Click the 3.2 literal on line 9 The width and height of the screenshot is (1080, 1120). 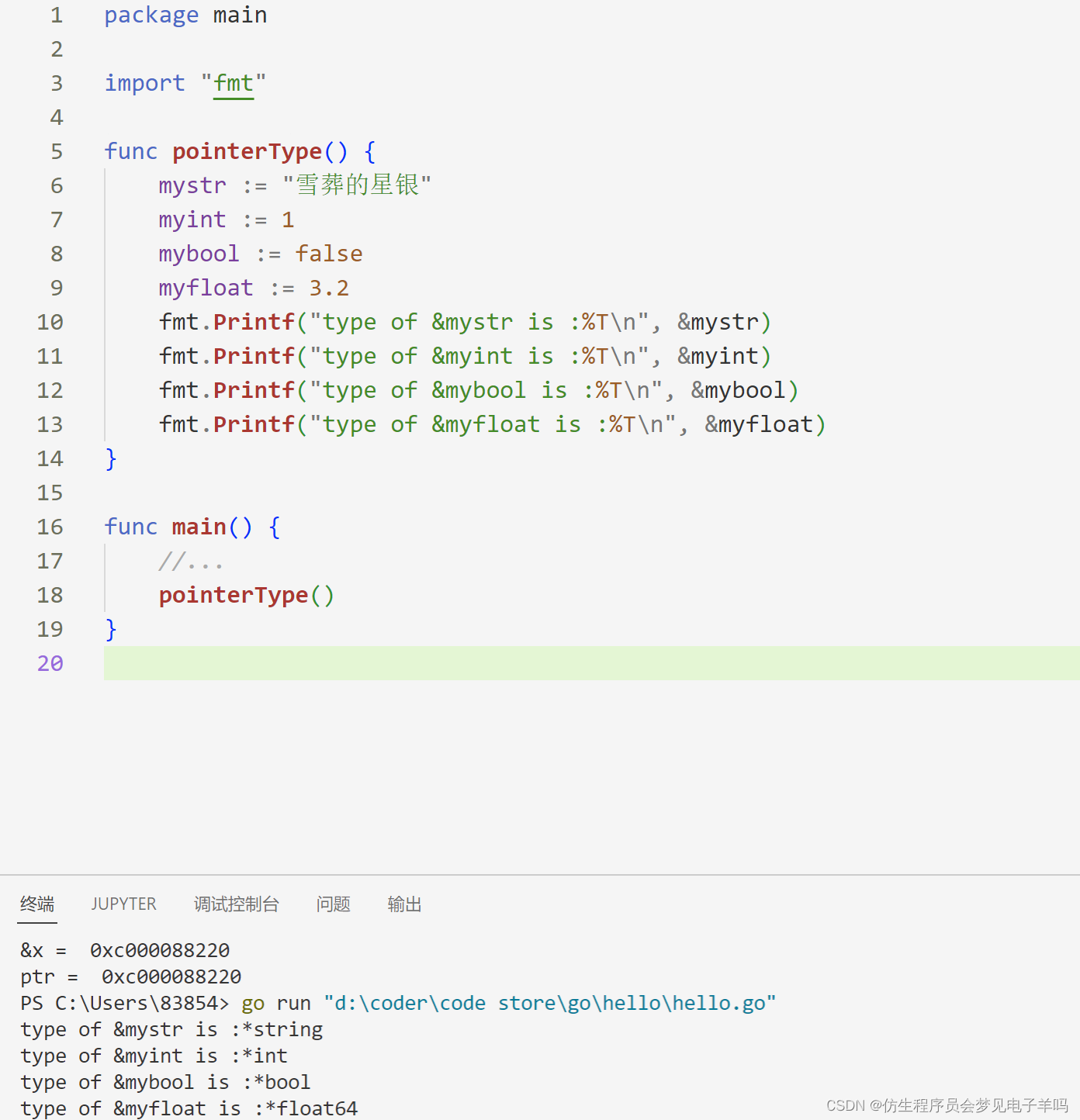click(329, 288)
